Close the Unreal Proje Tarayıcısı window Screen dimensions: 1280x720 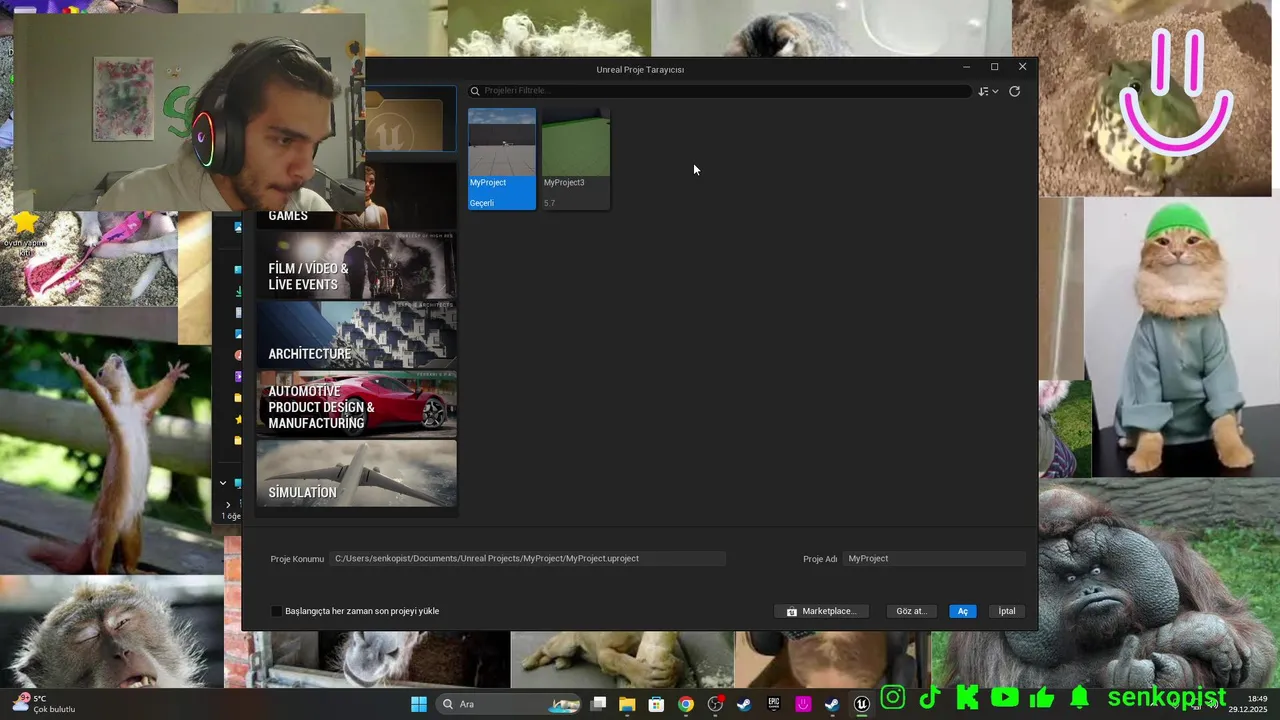coord(1022,67)
